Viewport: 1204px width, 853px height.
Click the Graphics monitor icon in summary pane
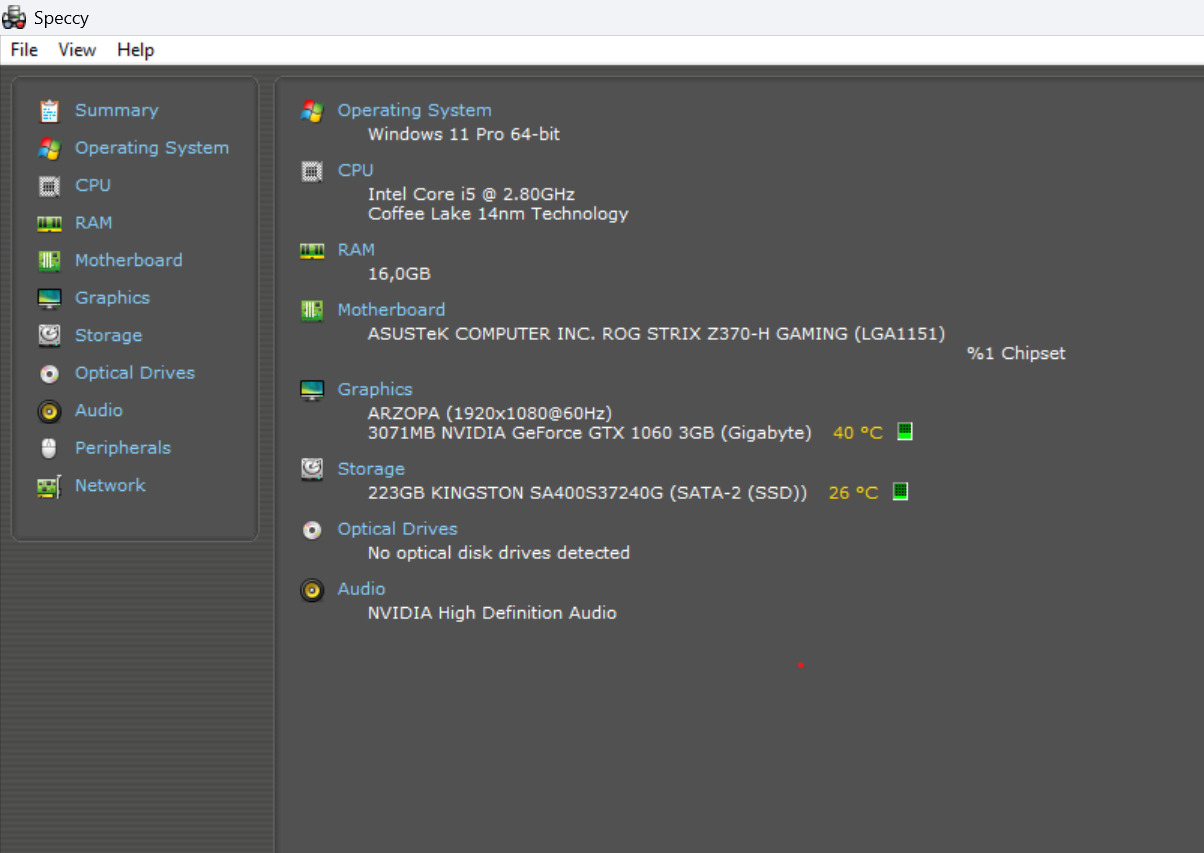click(312, 390)
